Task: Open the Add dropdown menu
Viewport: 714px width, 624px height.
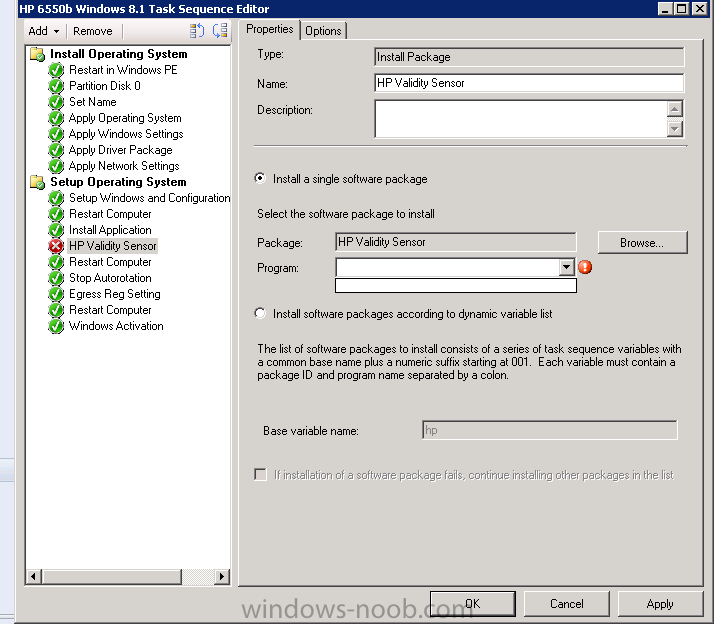Action: coord(44,31)
